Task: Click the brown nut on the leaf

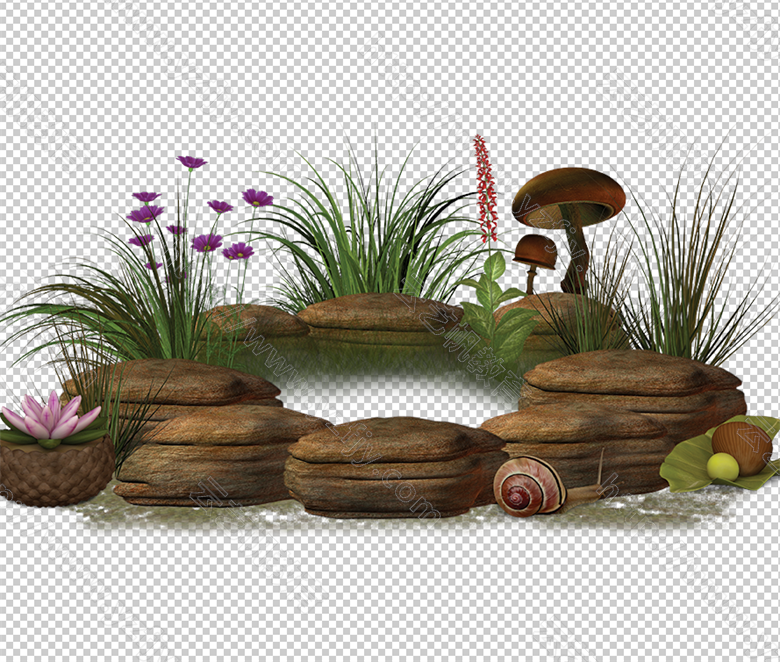Action: [741, 447]
